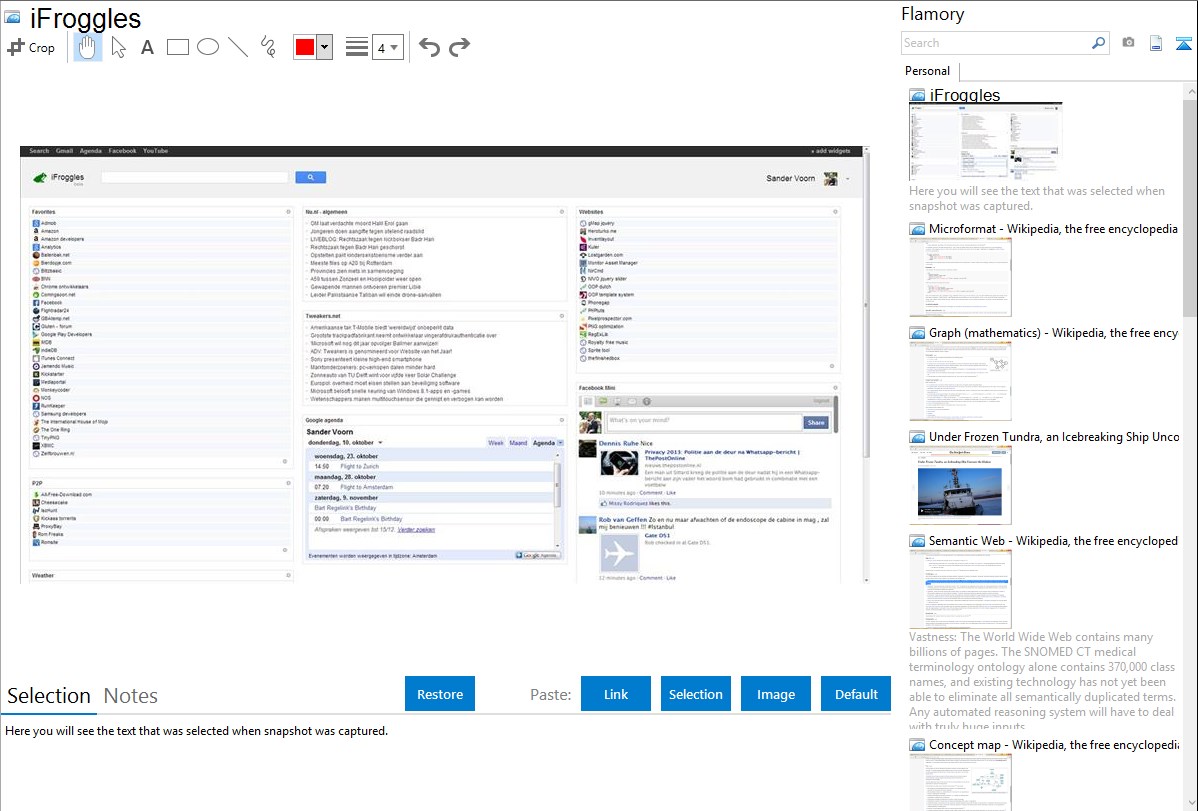Click the large iFroggles heading text
Viewport: 1198px width, 811px height.
coord(86,18)
